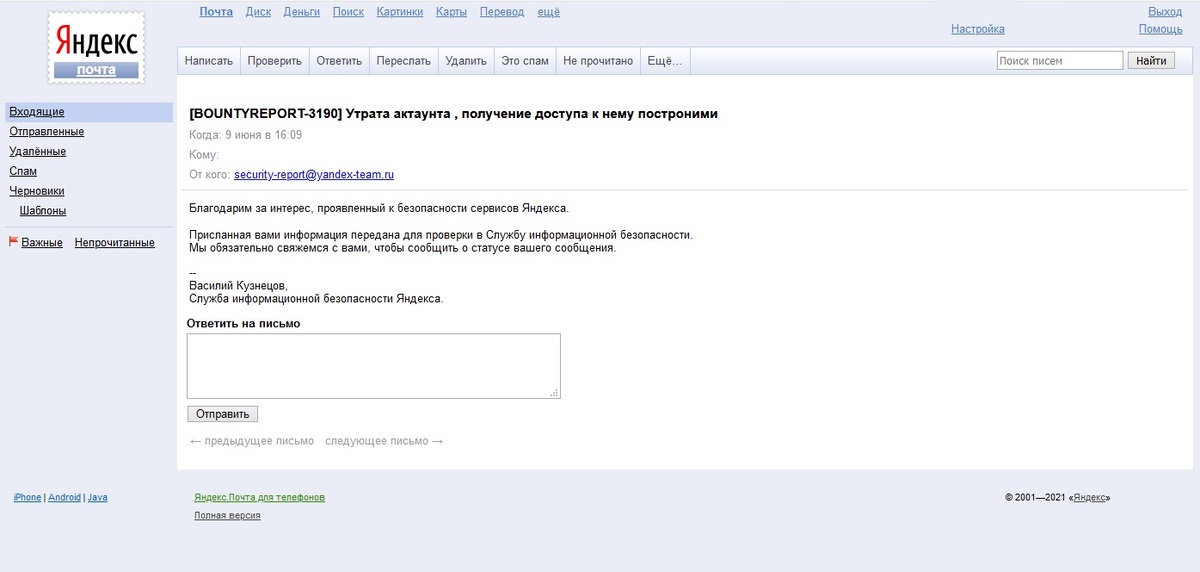Open the Поиск service link
This screenshot has width=1200, height=572.
coord(348,12)
